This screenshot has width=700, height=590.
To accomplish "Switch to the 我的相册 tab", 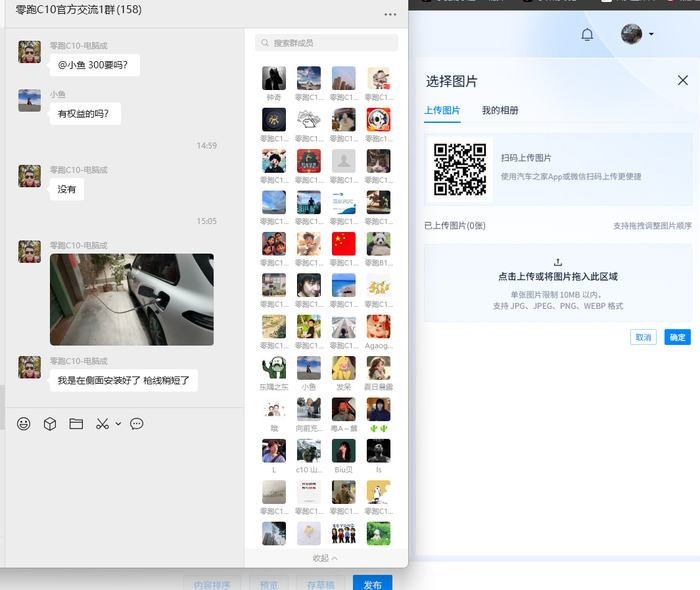I will point(500,110).
